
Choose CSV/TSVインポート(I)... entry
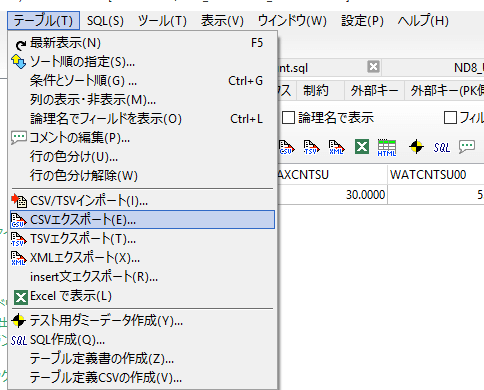[x=143, y=201]
